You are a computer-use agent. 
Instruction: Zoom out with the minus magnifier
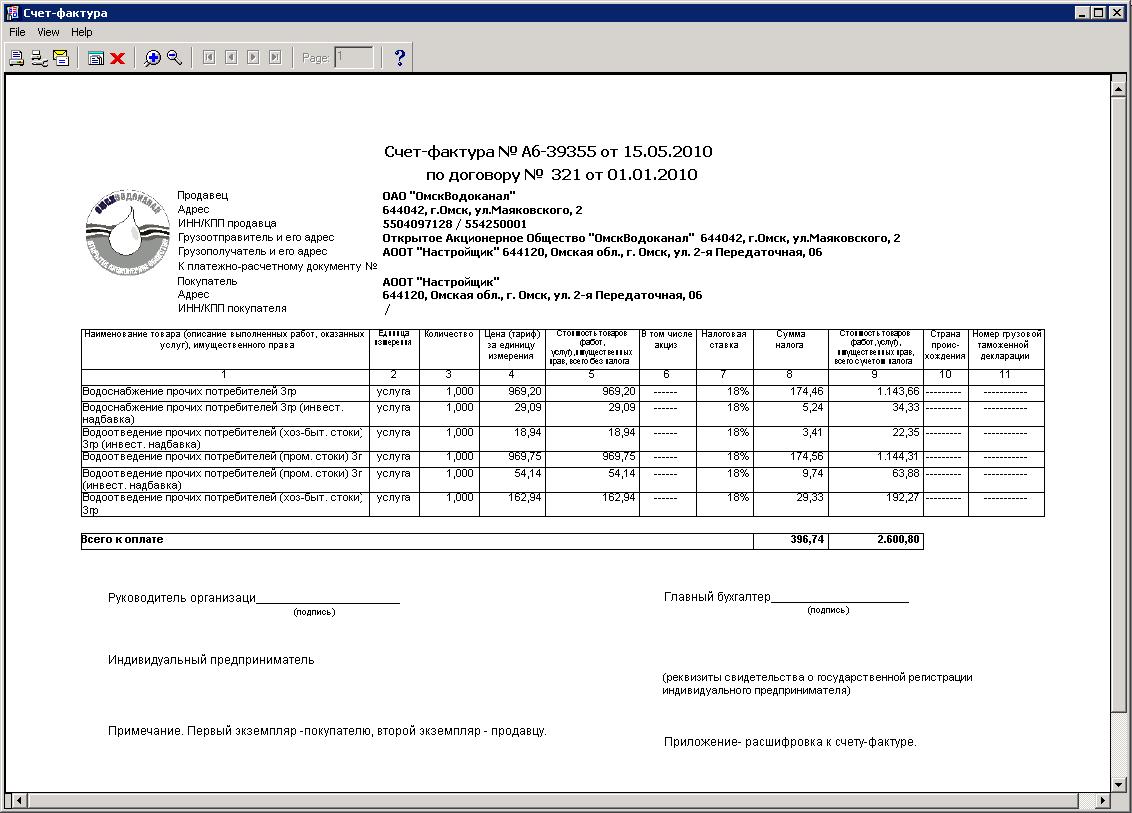(175, 58)
